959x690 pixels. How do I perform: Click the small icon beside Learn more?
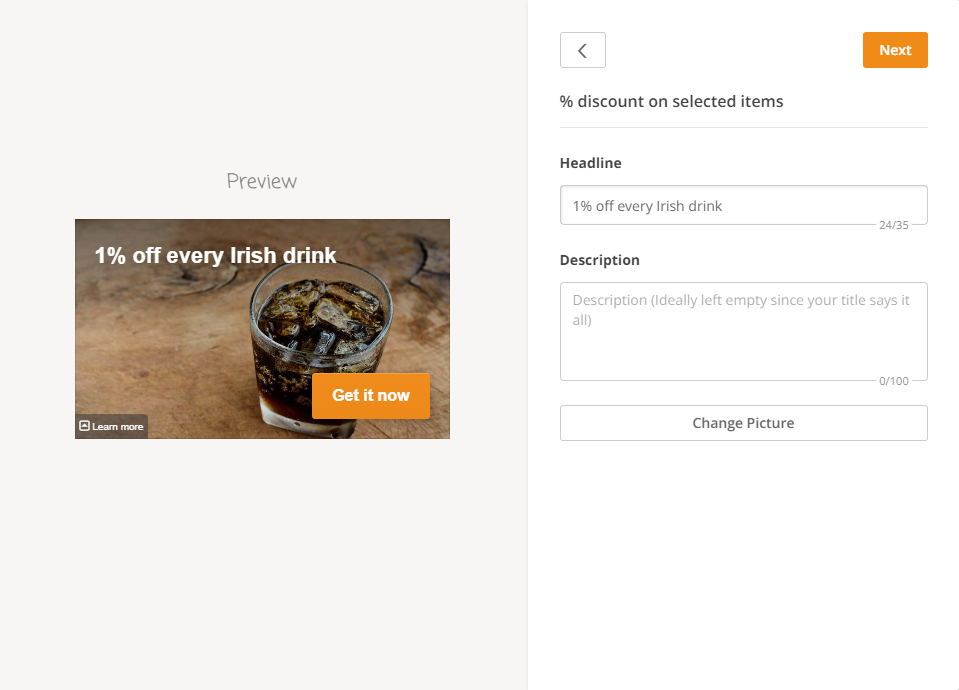click(x=84, y=426)
